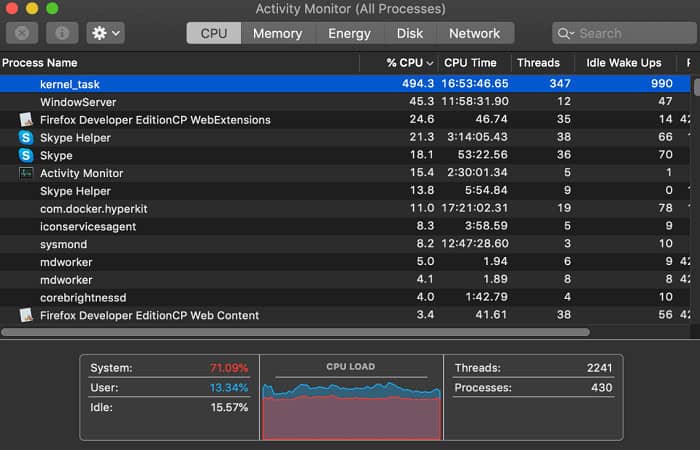Click the green zoom window button
Image resolution: width=700 pixels, height=450 pixels.
point(52,8)
